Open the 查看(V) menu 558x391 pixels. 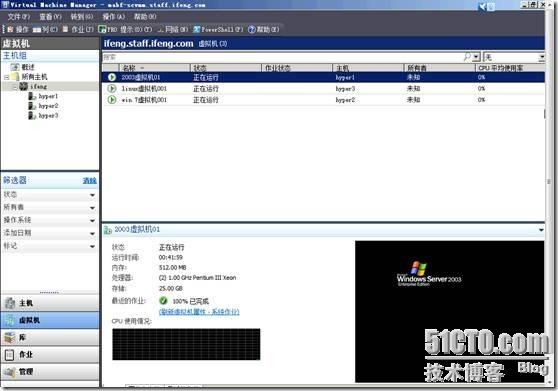point(50,16)
